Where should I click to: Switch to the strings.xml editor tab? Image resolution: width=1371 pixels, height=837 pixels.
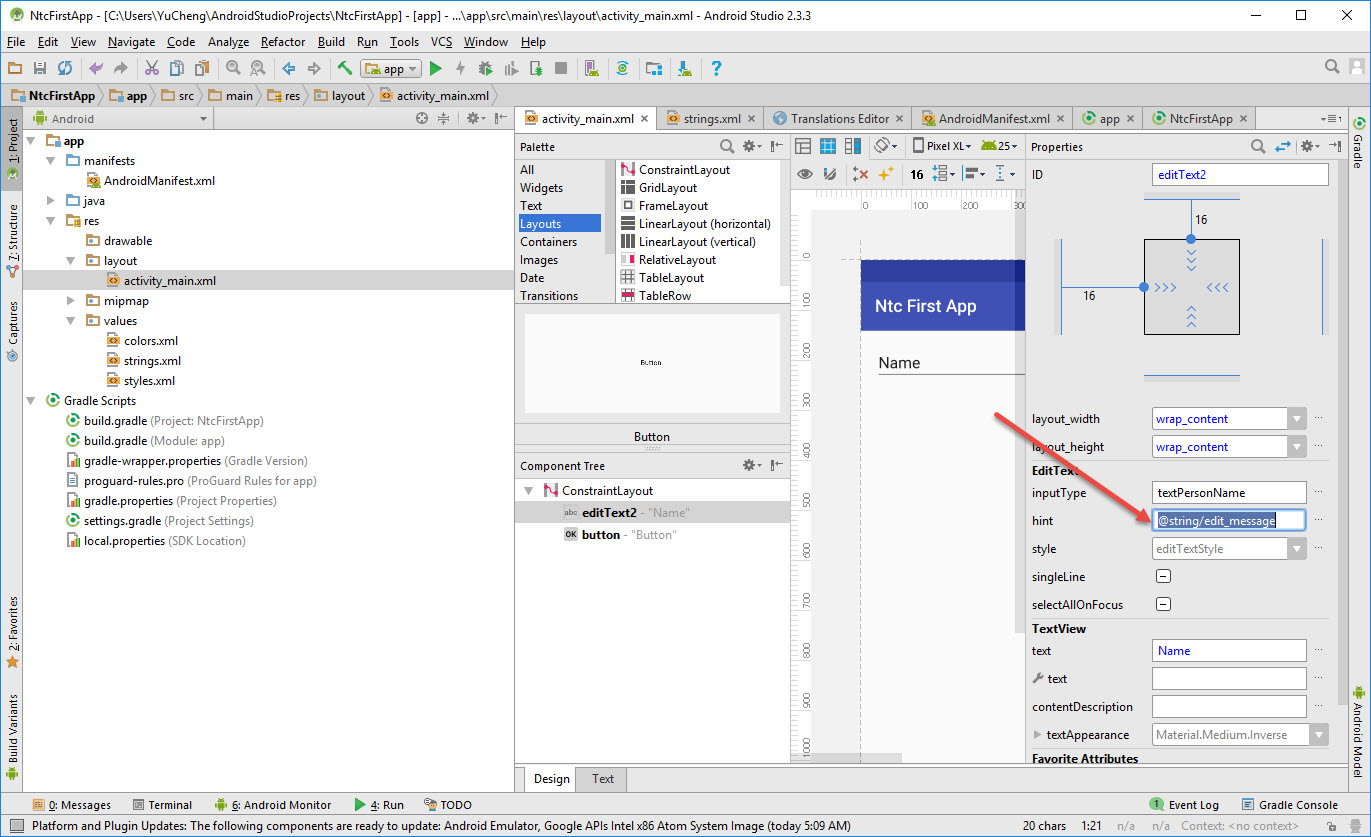711,118
